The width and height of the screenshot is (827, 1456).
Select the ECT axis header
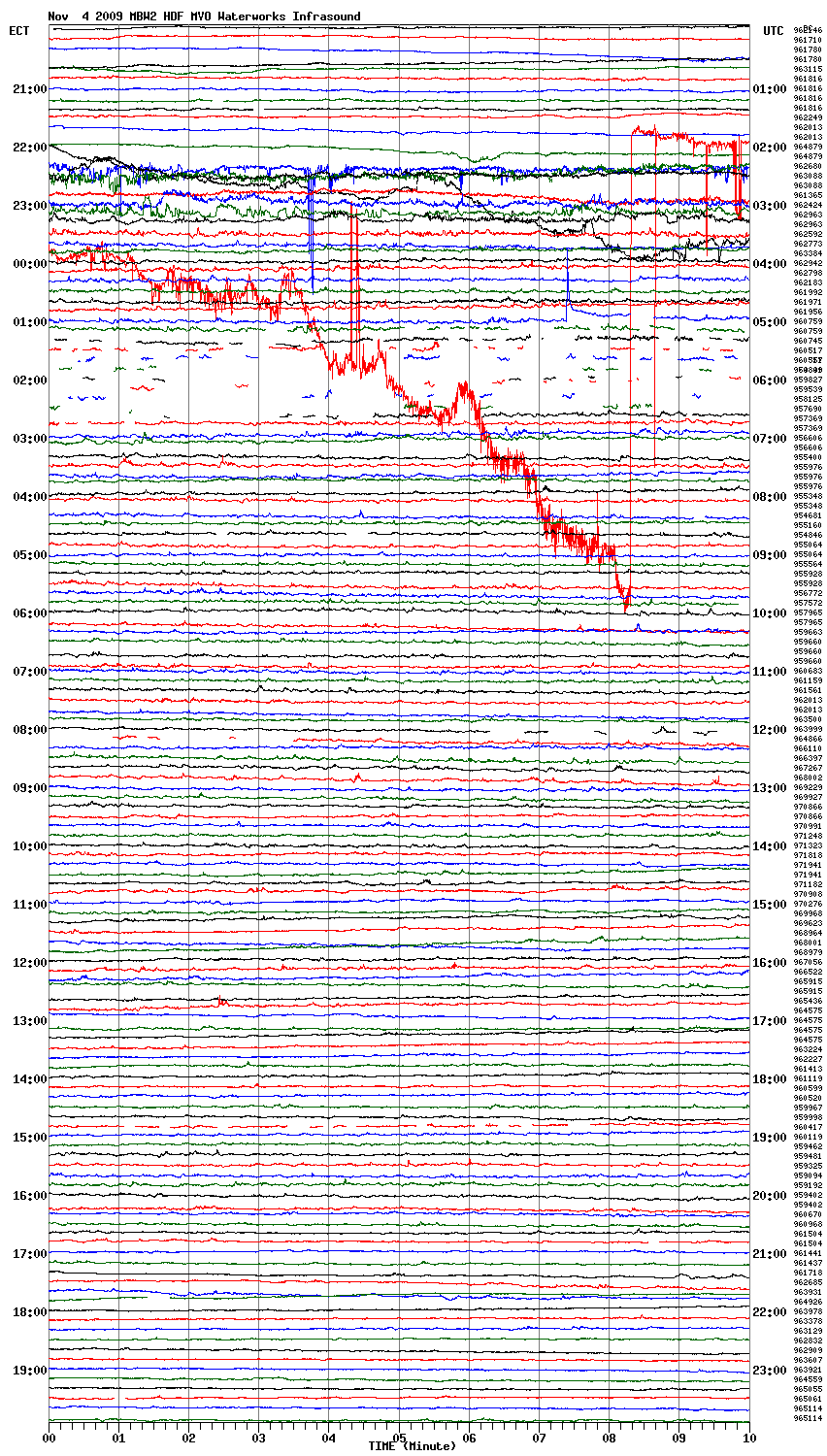[19, 31]
